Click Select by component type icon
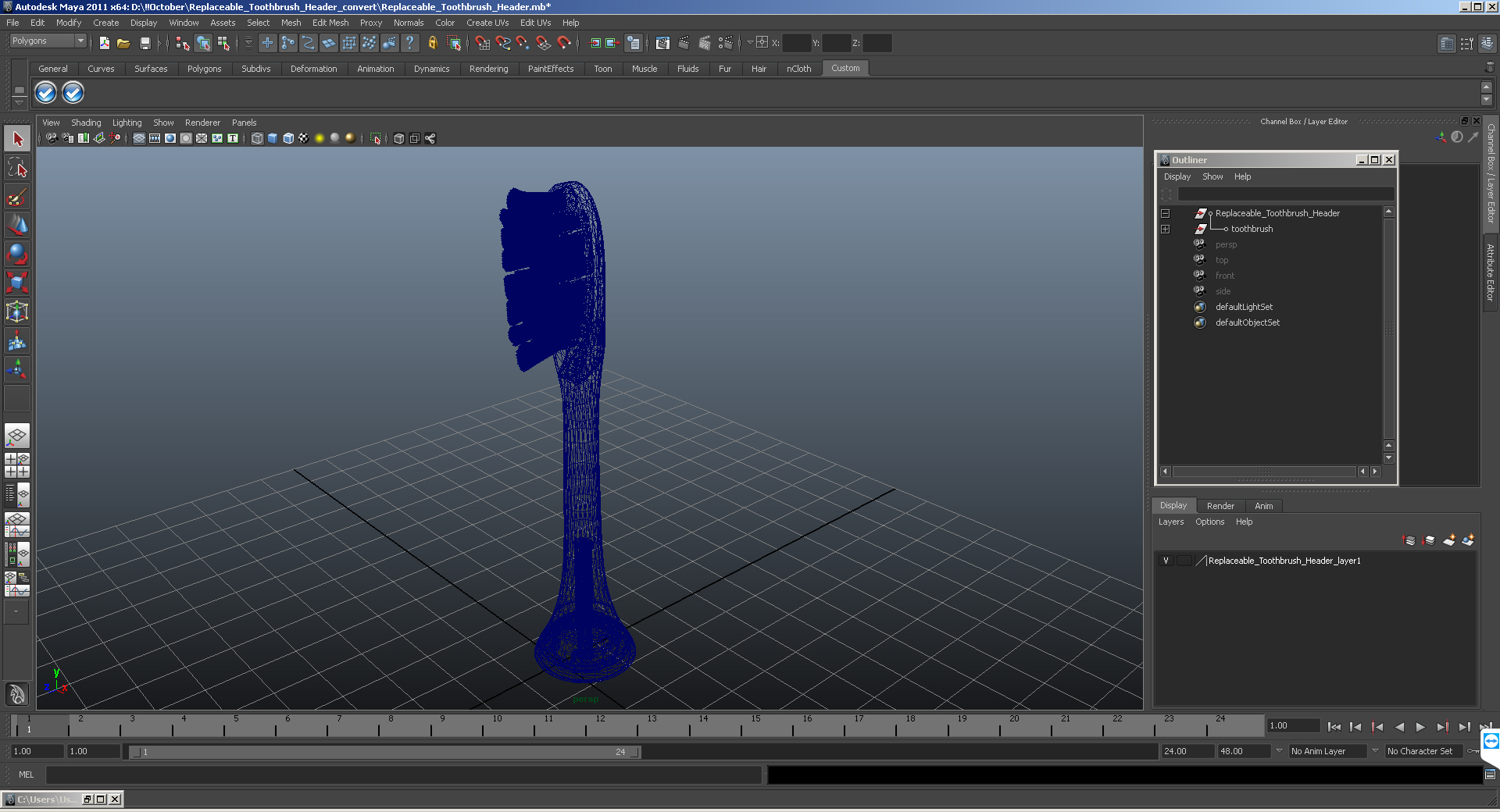Screen dimensions: 1500x812 223,43
